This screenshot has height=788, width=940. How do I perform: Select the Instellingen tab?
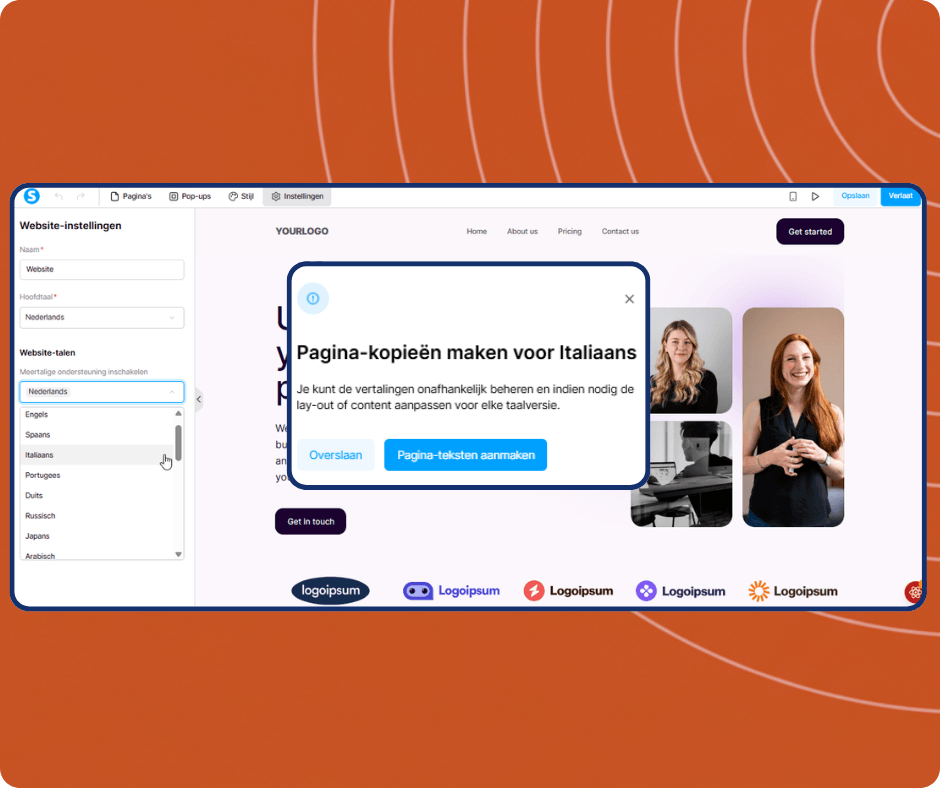click(297, 196)
